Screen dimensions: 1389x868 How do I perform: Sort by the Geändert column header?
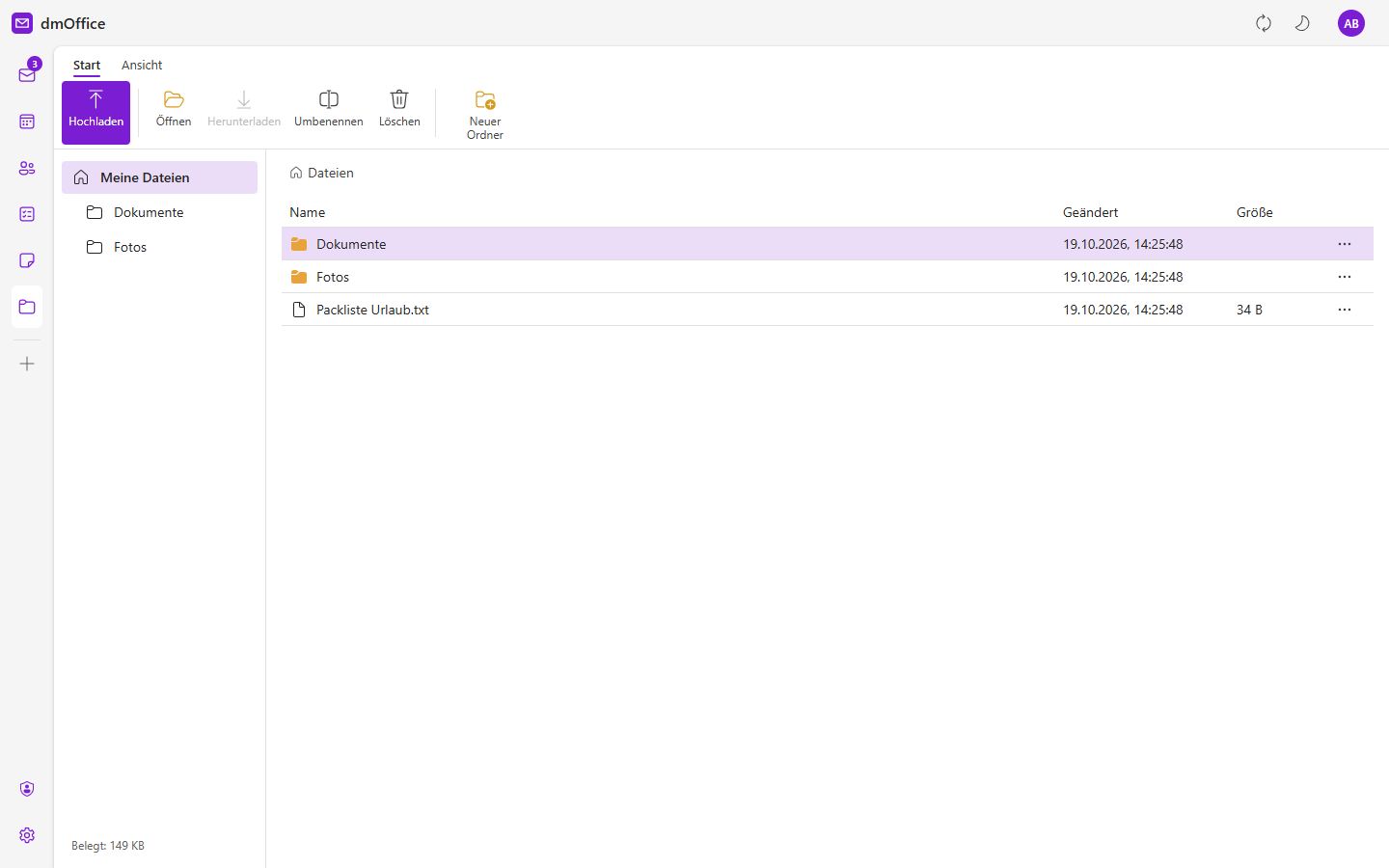(1091, 212)
